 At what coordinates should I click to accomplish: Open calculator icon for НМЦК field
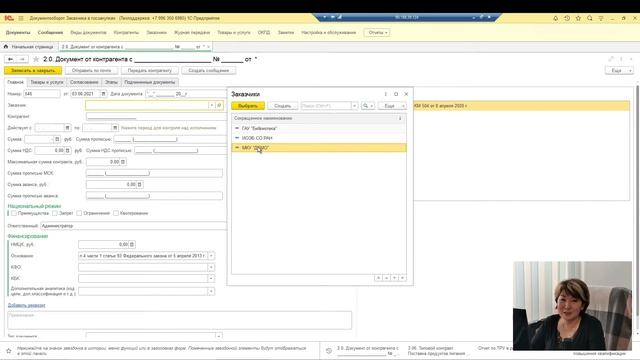click(x=132, y=244)
